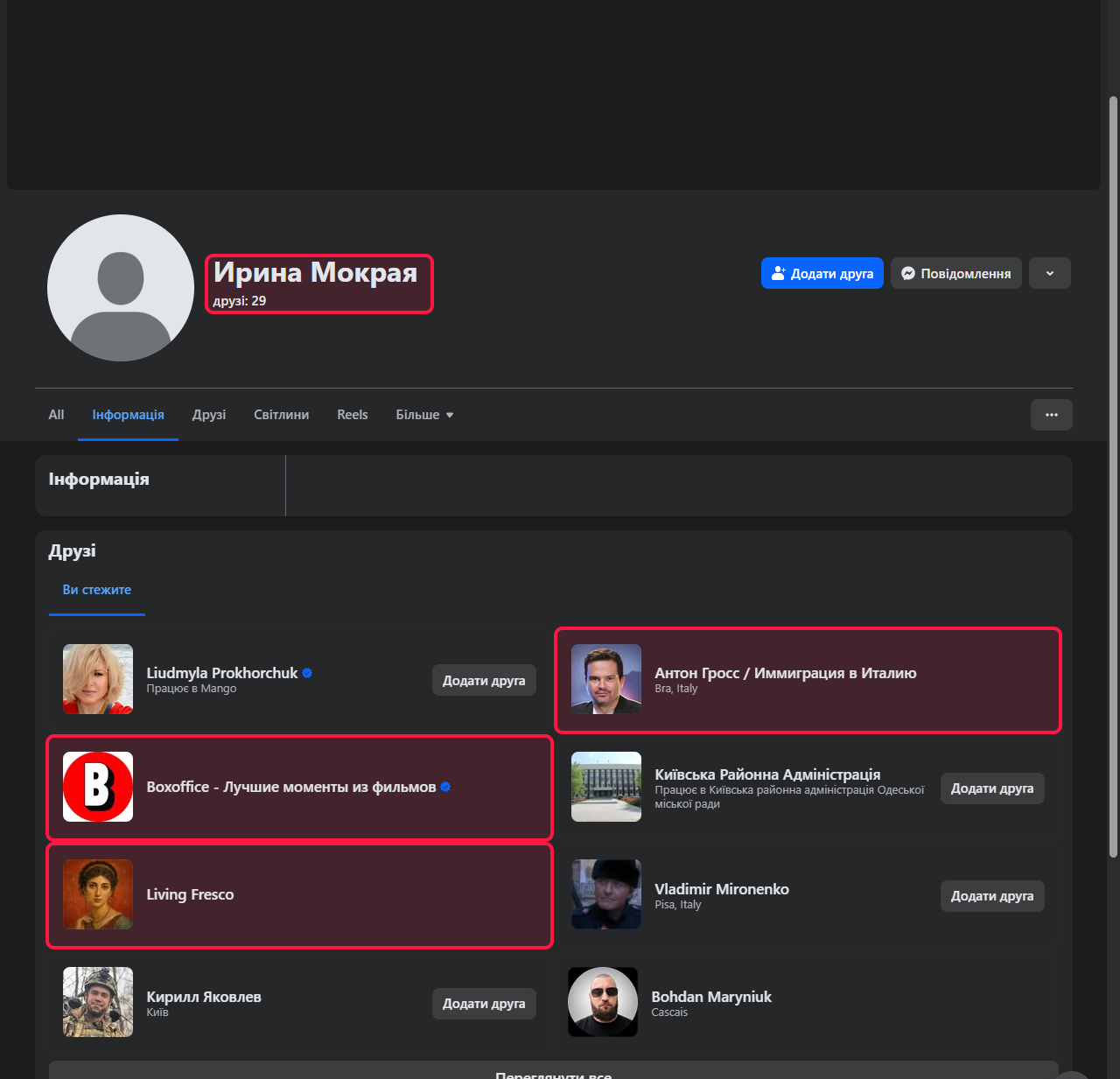Click 'Cascais' location under Bohdan Maryniuk
The width and height of the screenshot is (1120, 1079).
[x=669, y=1012]
